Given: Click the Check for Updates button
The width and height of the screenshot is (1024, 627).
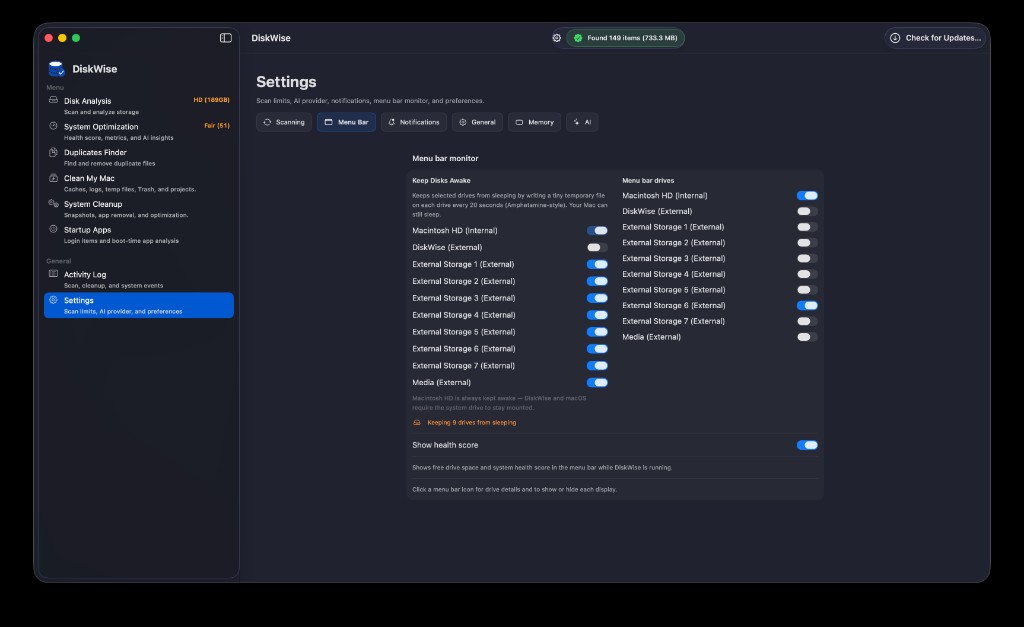Looking at the screenshot, I should 935,38.
